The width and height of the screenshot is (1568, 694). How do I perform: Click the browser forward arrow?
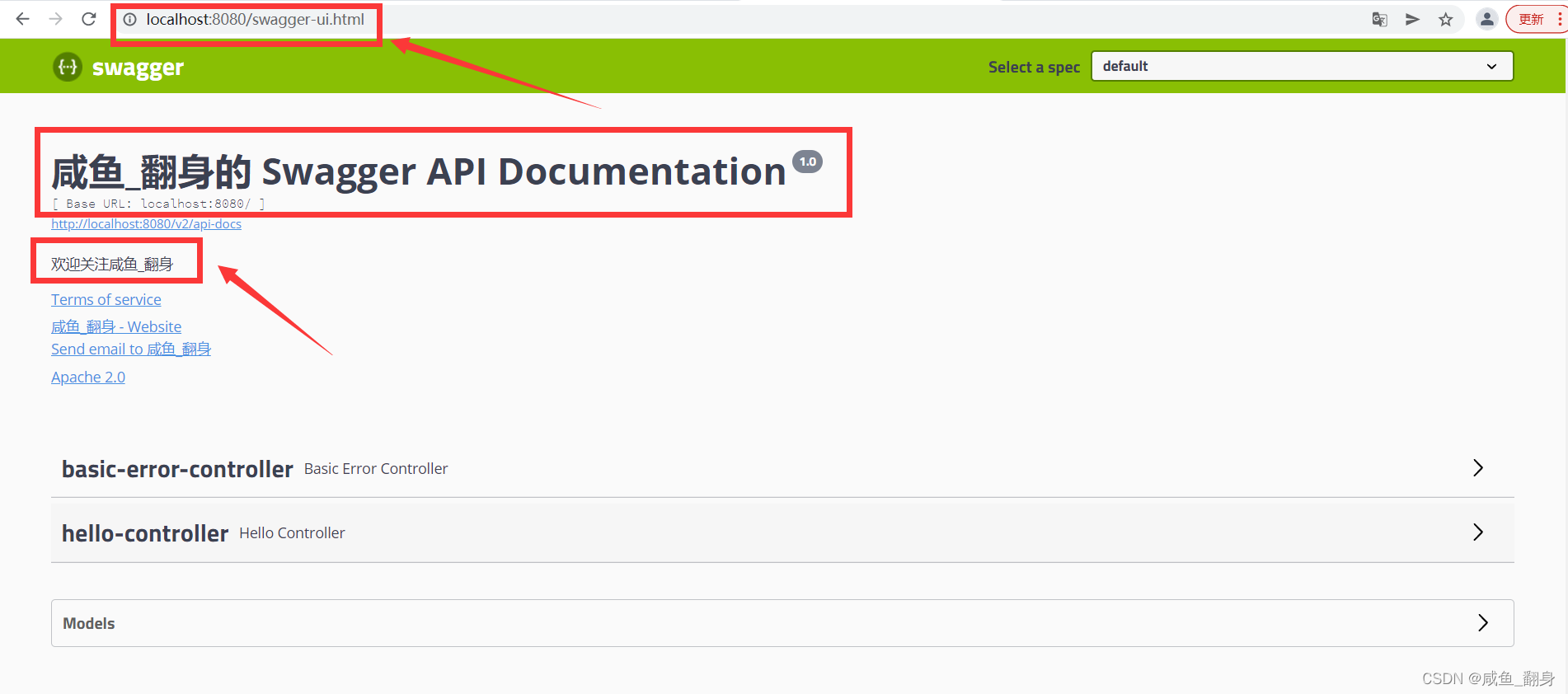[x=56, y=19]
